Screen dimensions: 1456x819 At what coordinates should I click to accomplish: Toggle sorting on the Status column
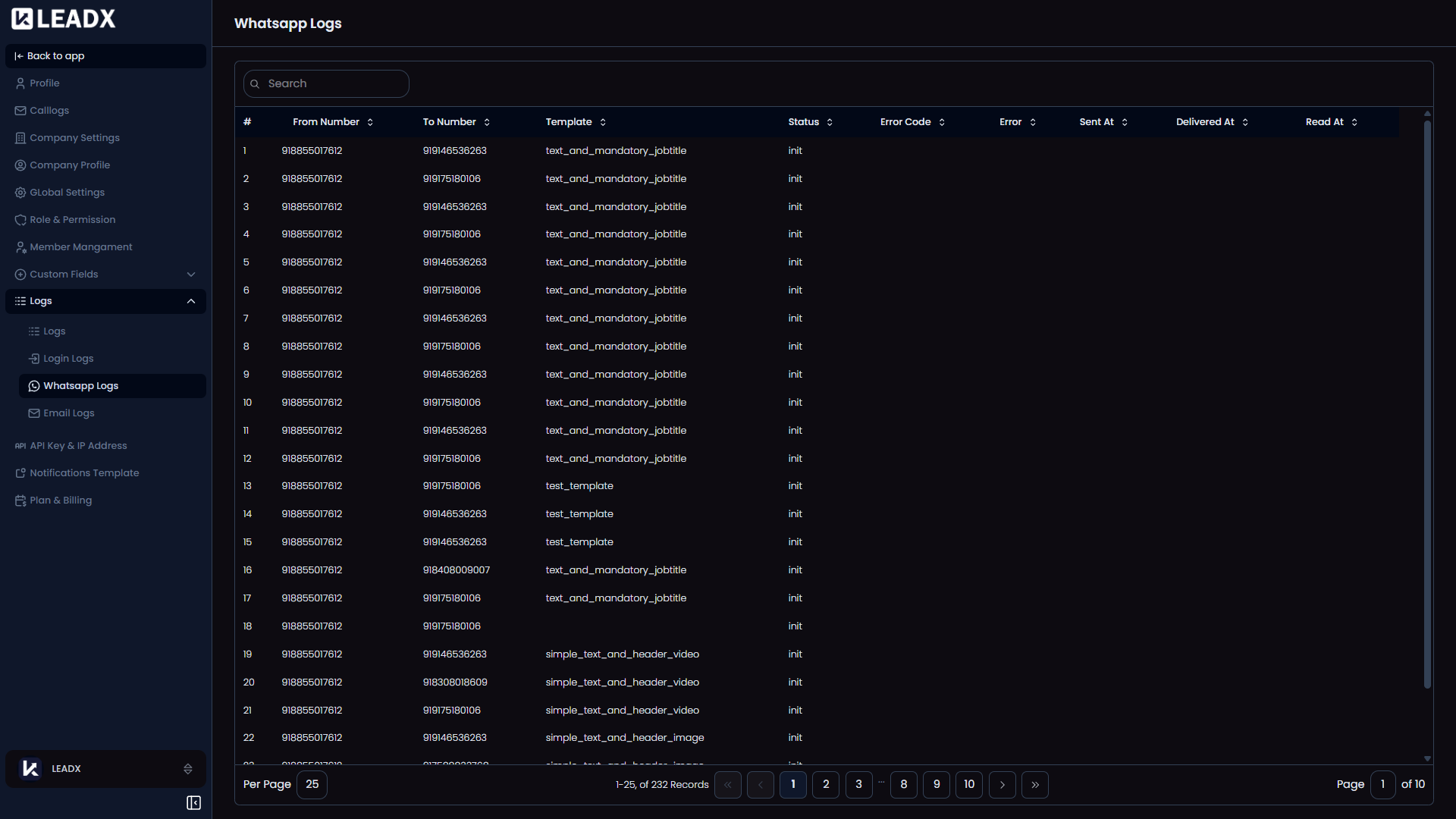tap(830, 121)
